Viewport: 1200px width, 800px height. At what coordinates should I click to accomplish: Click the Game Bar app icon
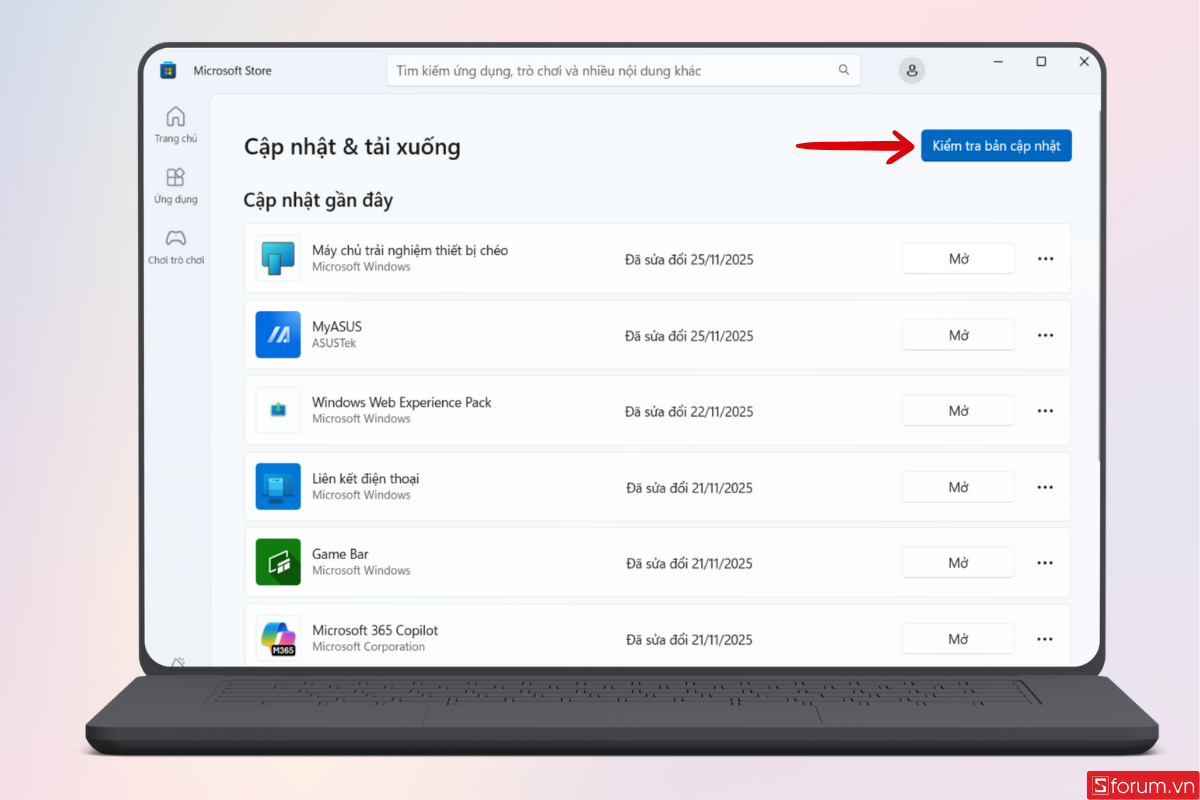point(278,562)
